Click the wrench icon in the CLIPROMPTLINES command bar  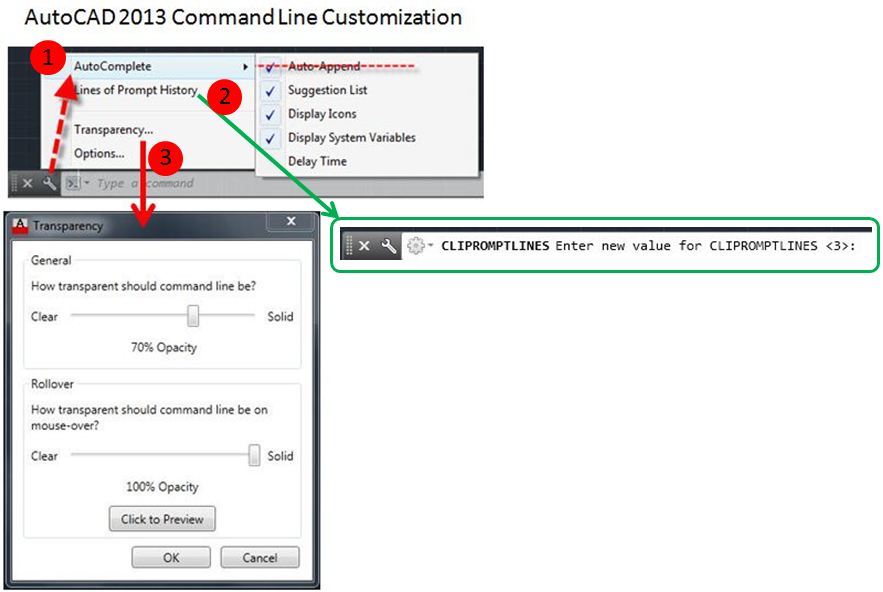coord(389,245)
